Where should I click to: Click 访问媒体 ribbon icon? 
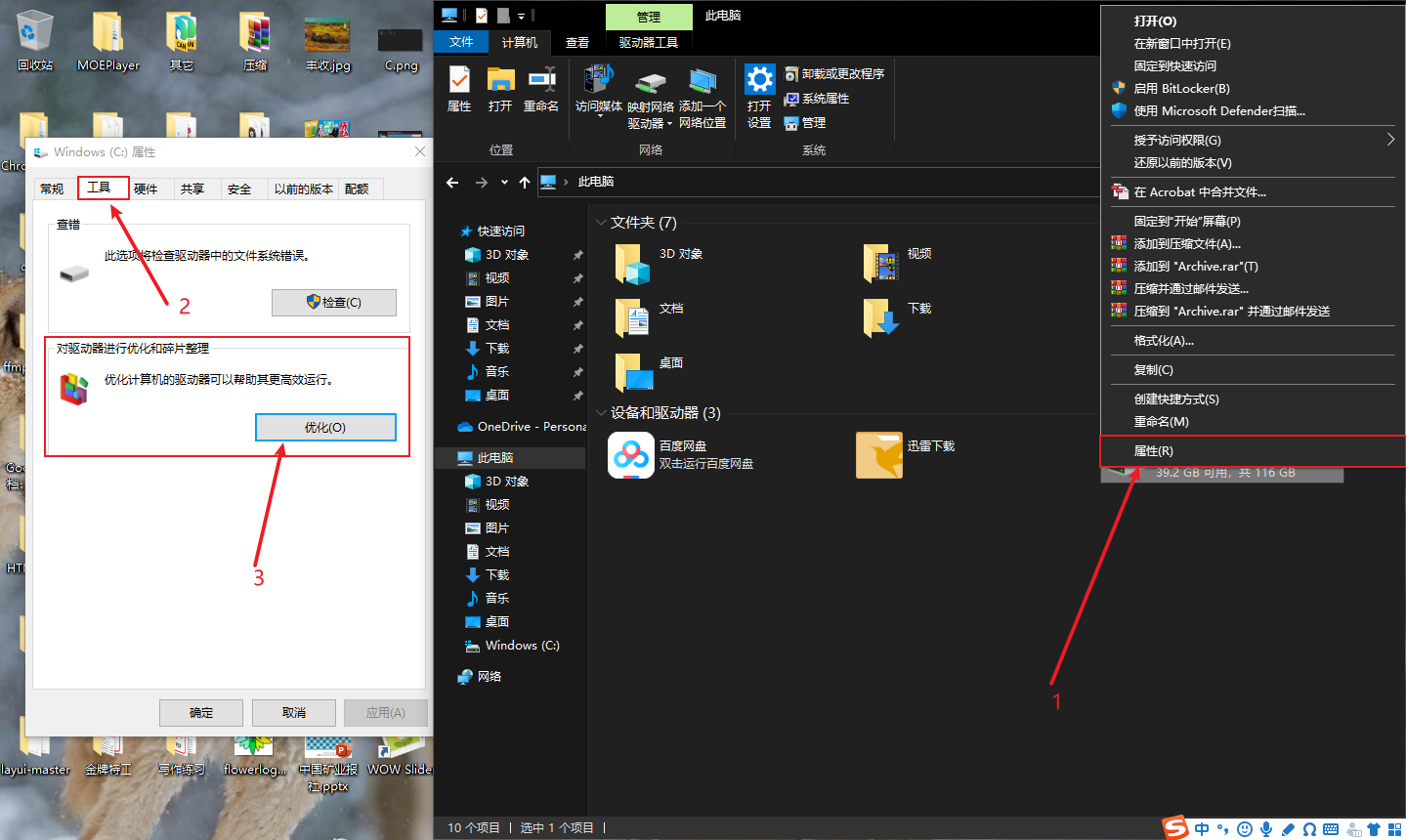[598, 90]
